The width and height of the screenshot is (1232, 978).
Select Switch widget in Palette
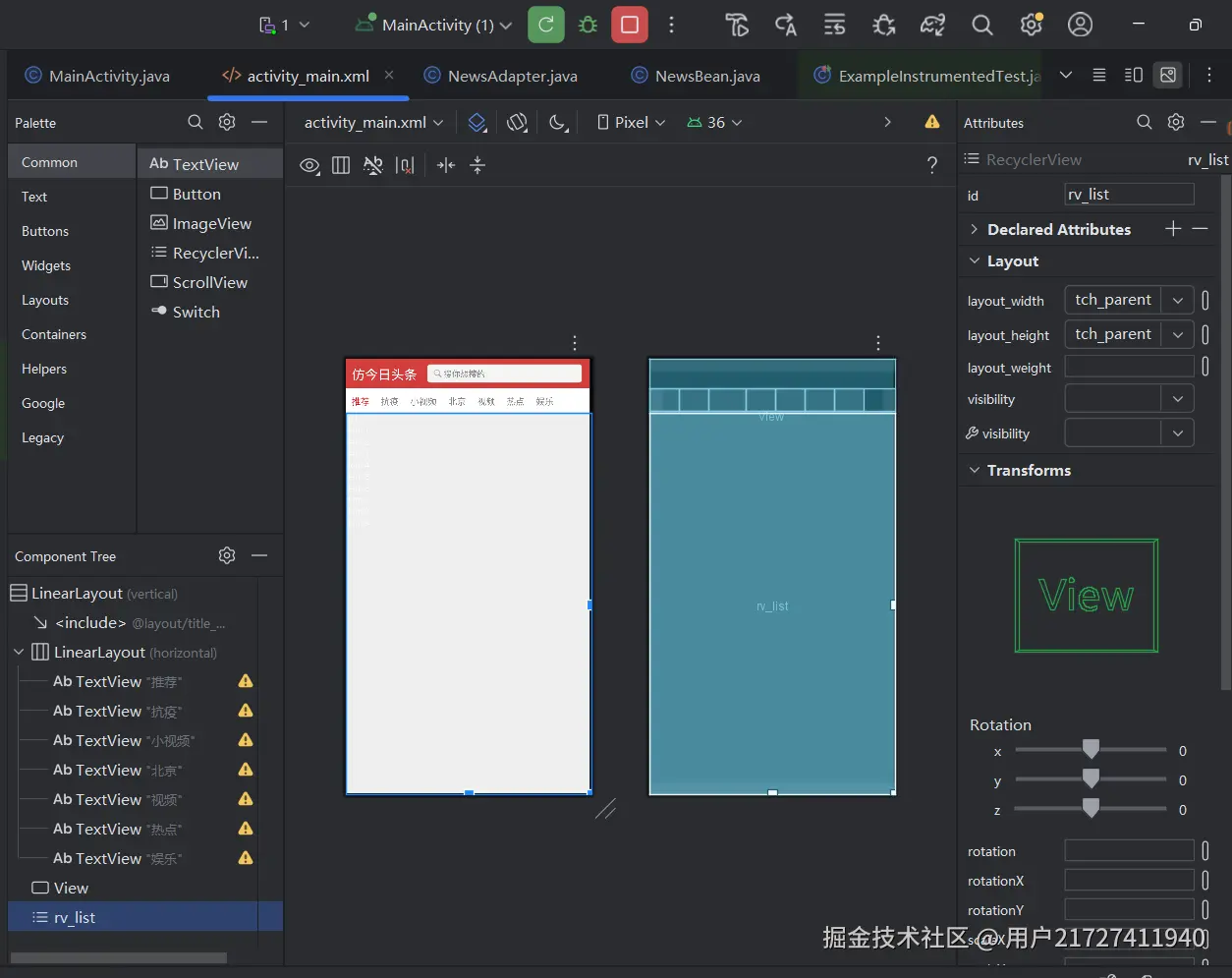pos(196,312)
